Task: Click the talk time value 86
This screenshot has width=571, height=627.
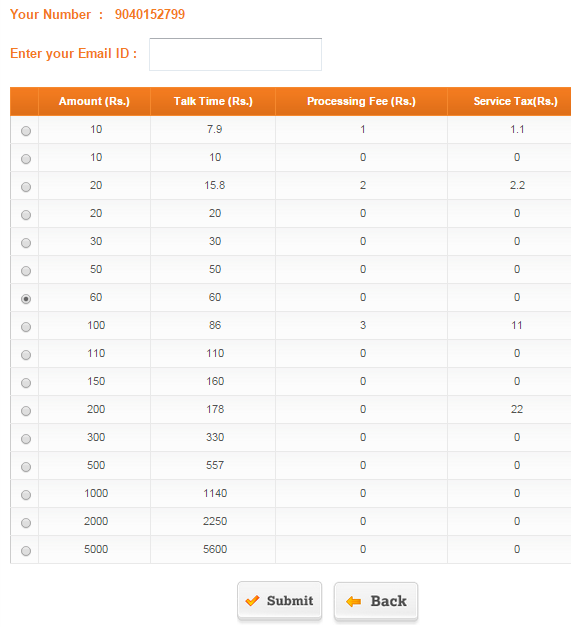Action: point(215,325)
